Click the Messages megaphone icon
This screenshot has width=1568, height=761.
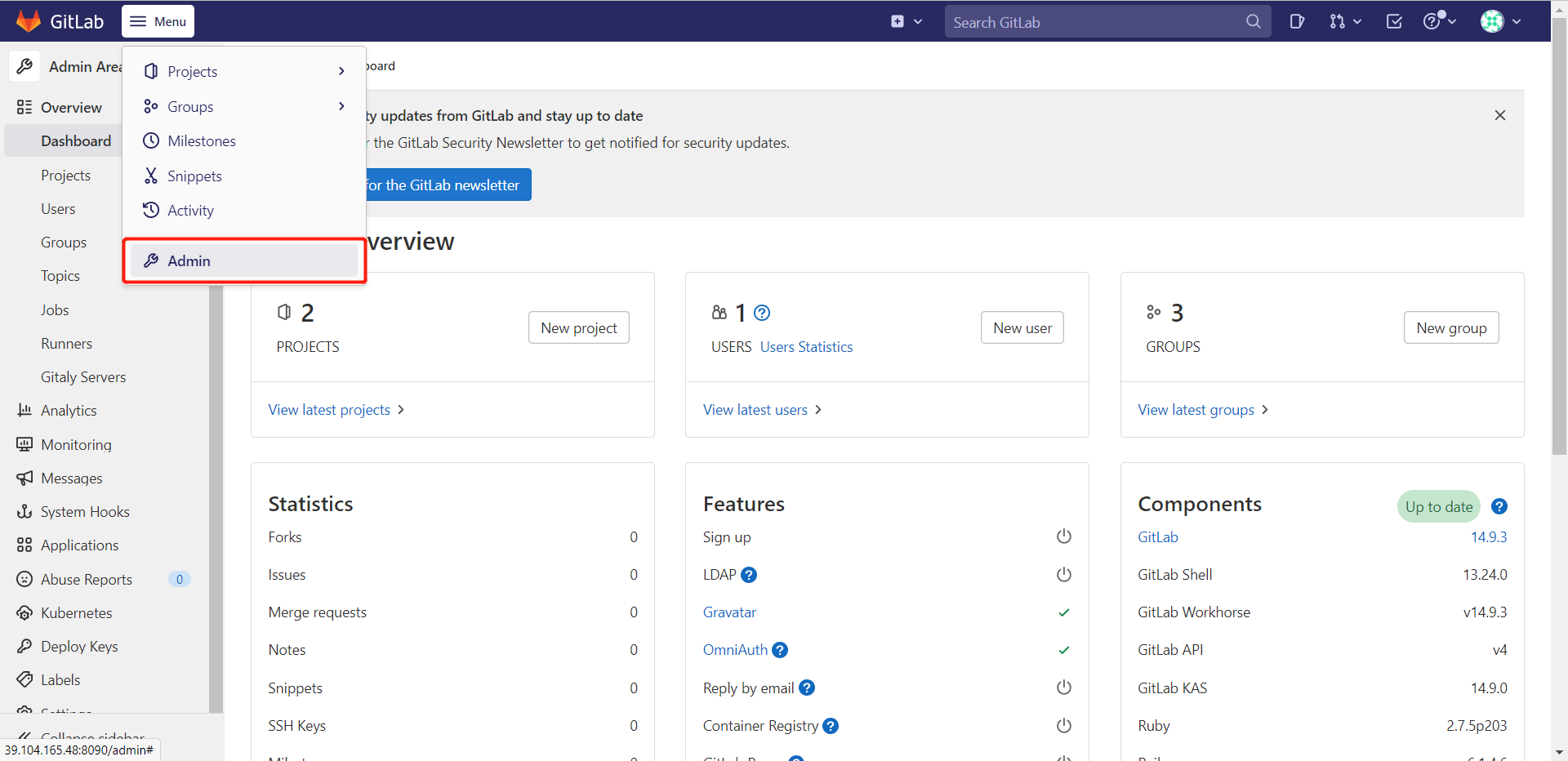pyautogui.click(x=24, y=478)
